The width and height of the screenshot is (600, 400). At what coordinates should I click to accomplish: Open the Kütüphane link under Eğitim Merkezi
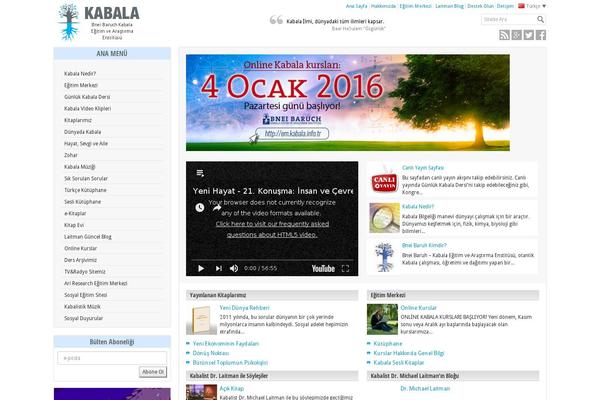(x=388, y=344)
